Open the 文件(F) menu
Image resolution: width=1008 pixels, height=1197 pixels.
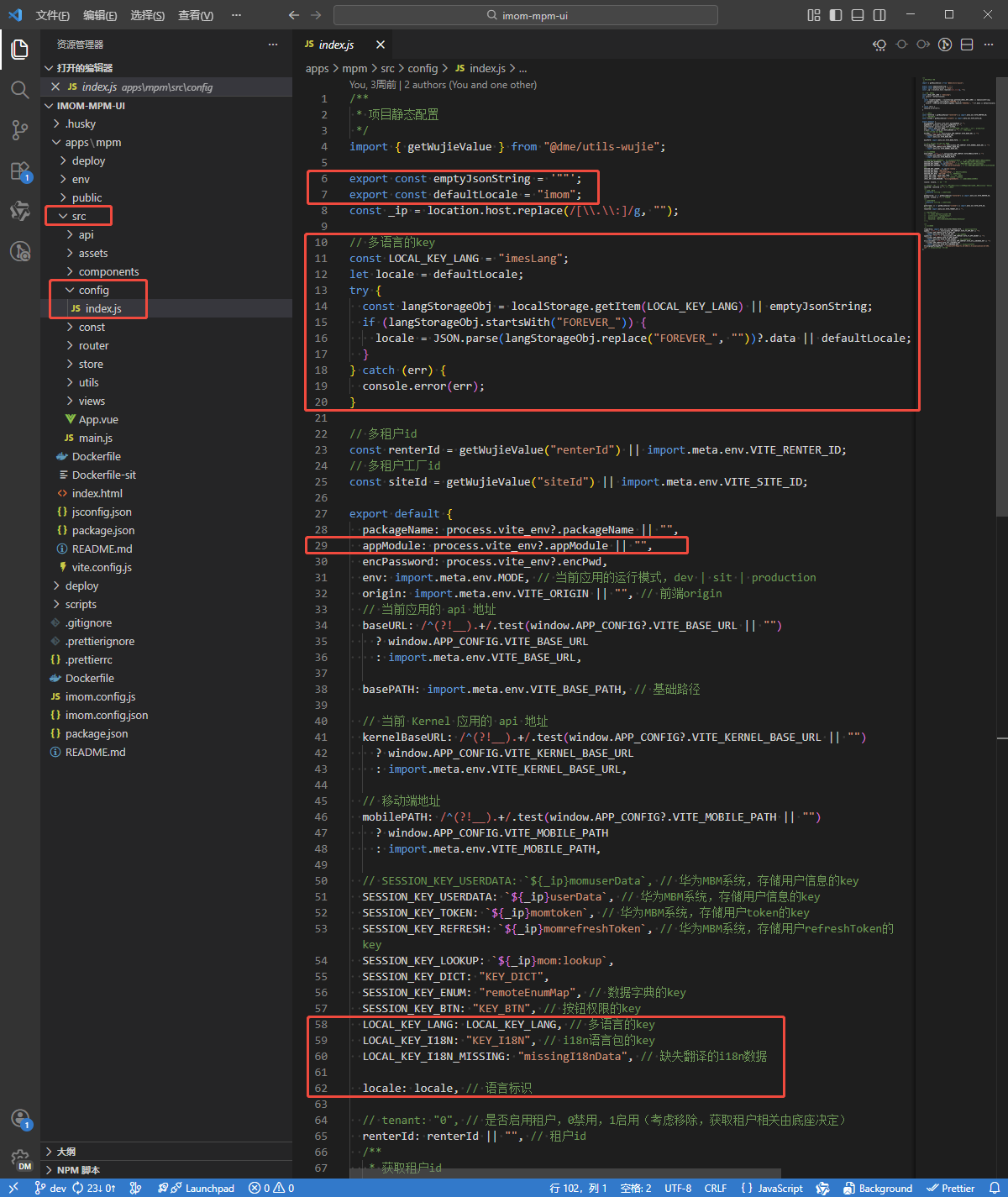pyautogui.click(x=52, y=15)
